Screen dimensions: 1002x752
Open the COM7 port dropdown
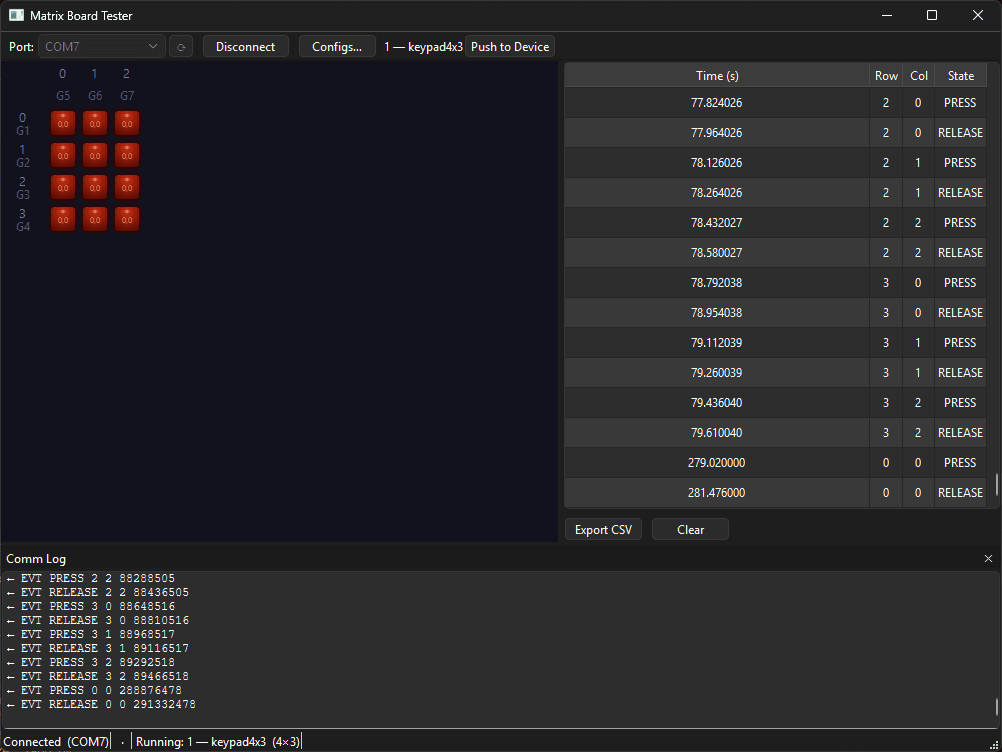point(101,46)
